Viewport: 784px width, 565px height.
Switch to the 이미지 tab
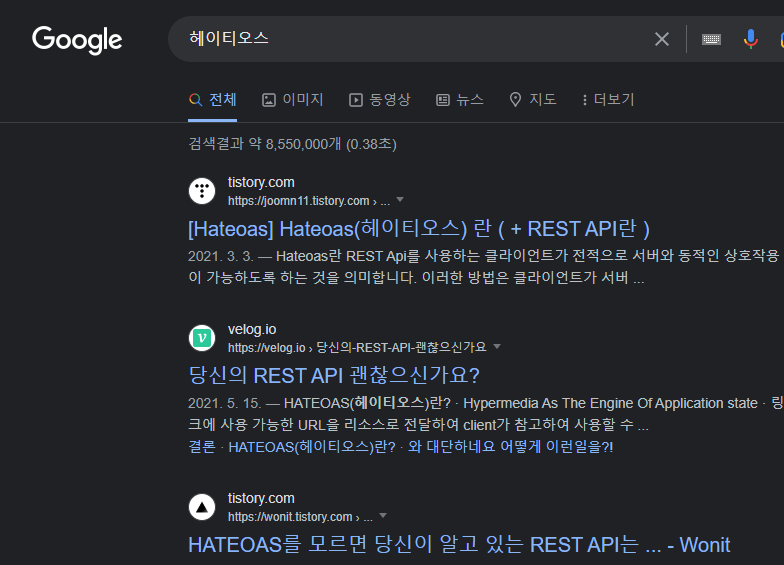click(292, 100)
